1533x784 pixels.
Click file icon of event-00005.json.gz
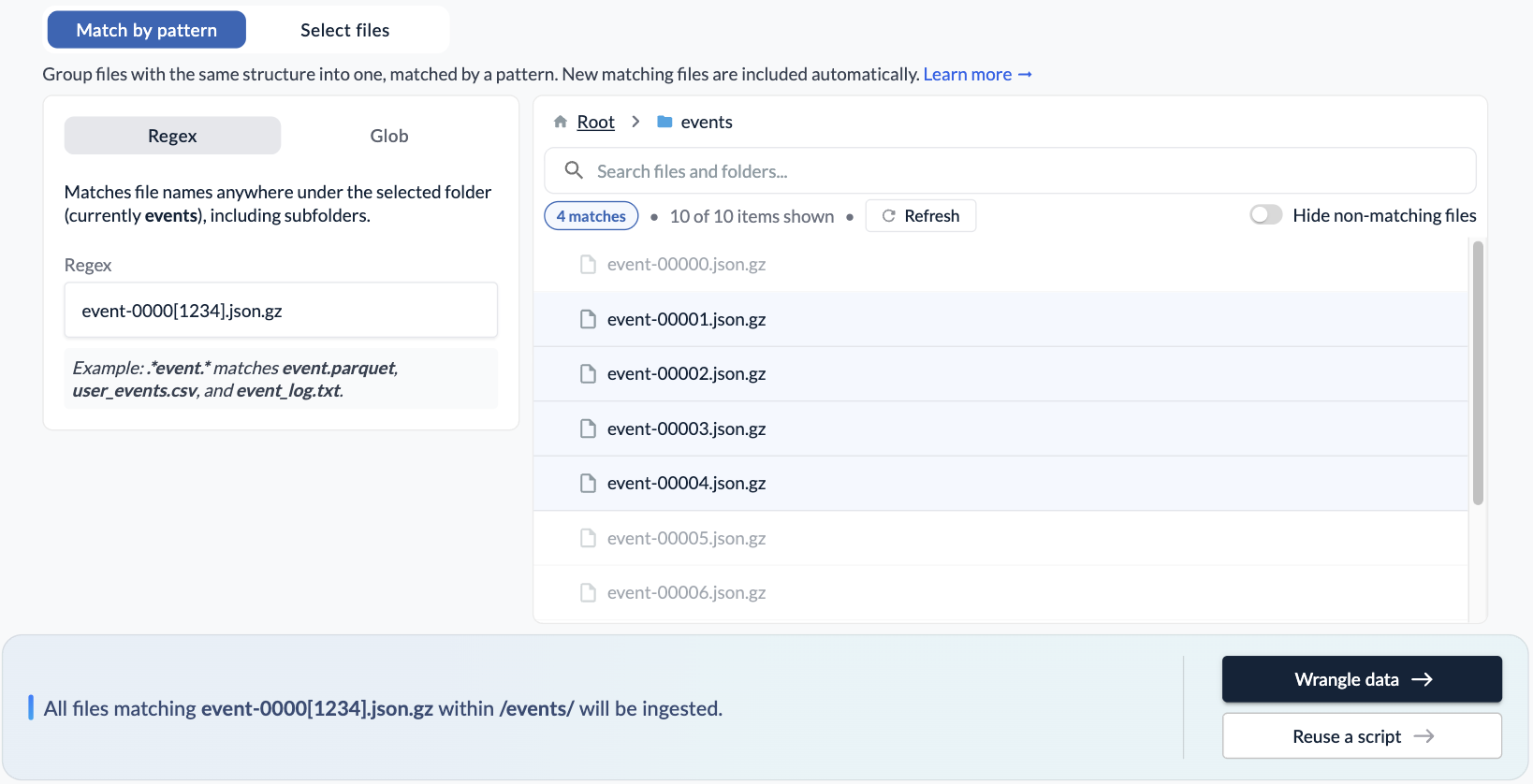(588, 538)
